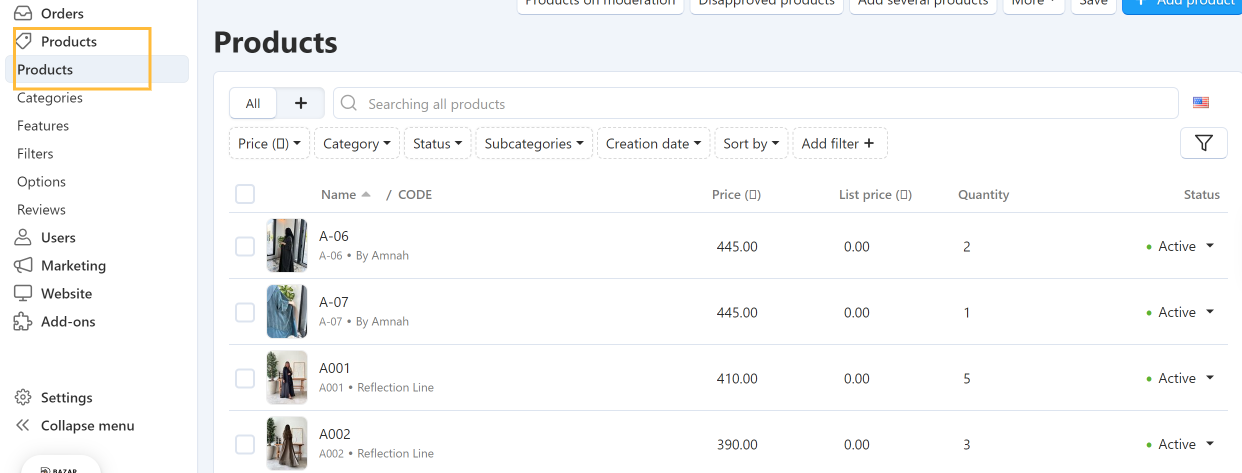Open the Status filter dropdown
The width and height of the screenshot is (1242, 473).
437,143
